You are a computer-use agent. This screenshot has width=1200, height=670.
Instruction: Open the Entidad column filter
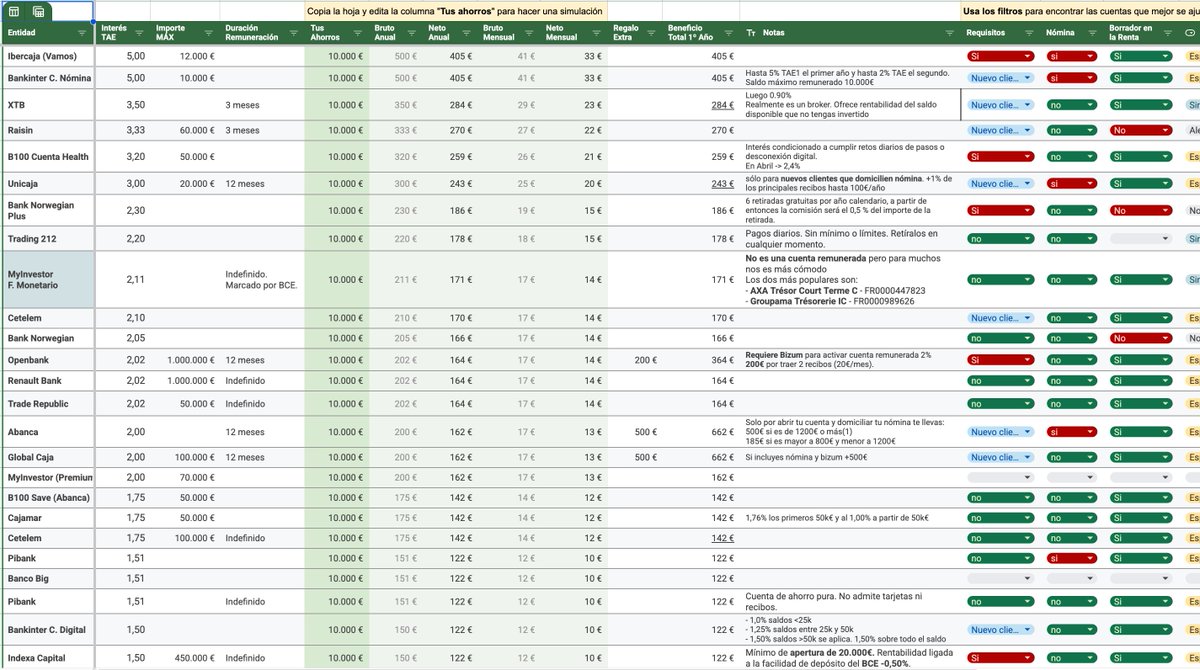82,33
